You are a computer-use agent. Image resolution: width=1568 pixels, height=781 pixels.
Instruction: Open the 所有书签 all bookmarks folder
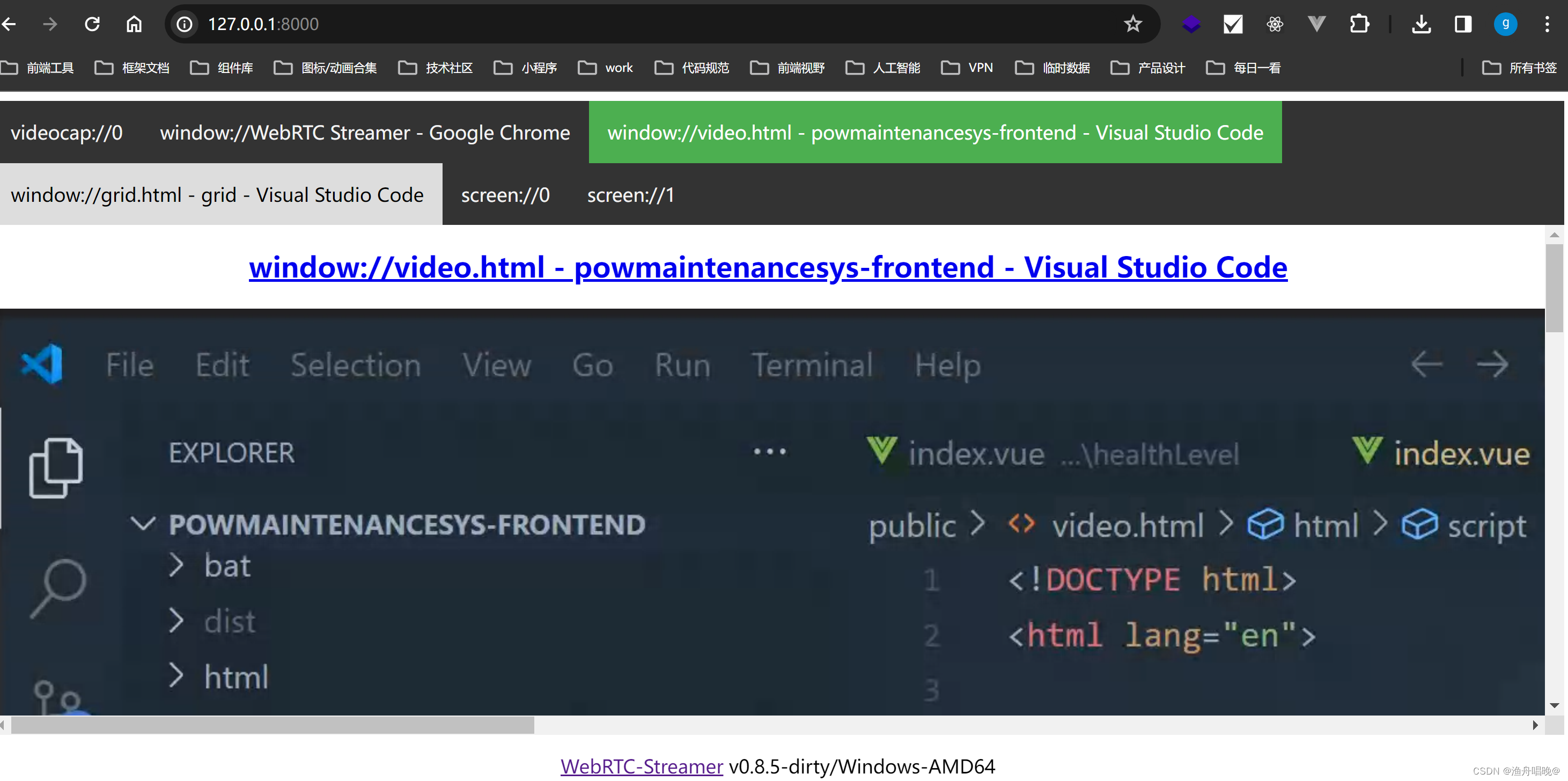point(1519,68)
